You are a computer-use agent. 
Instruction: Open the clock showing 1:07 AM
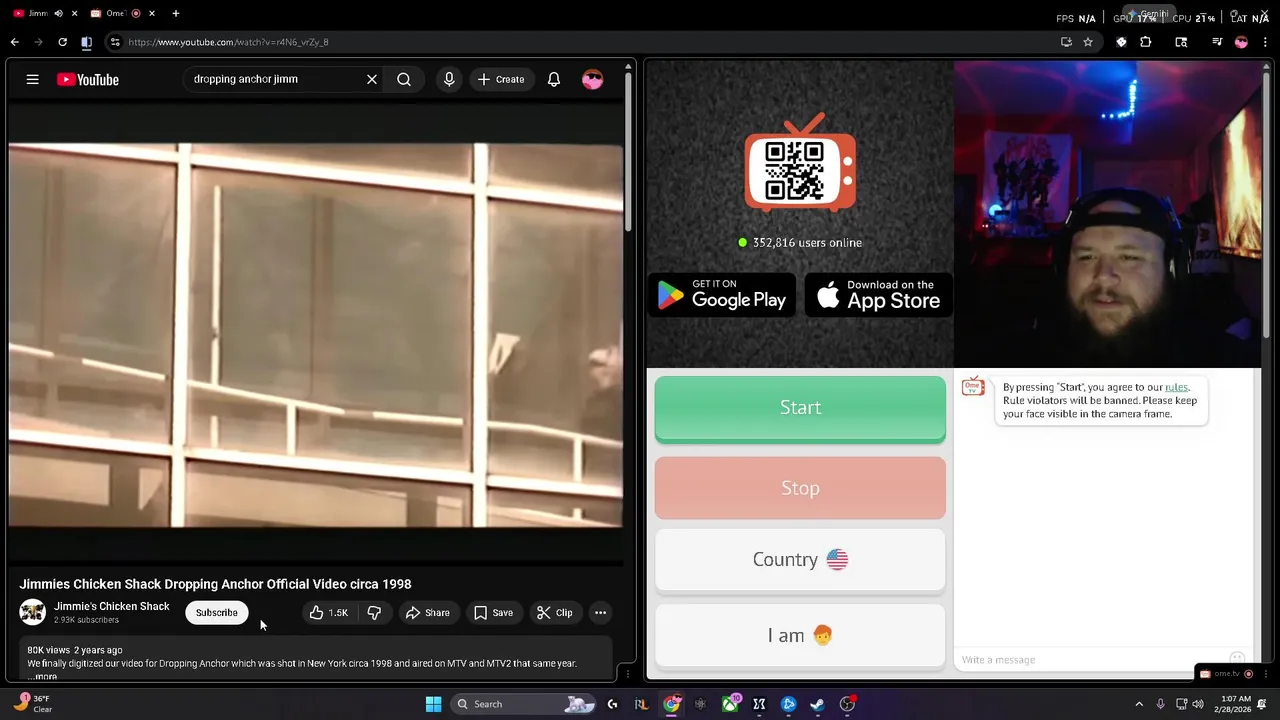[1237, 704]
